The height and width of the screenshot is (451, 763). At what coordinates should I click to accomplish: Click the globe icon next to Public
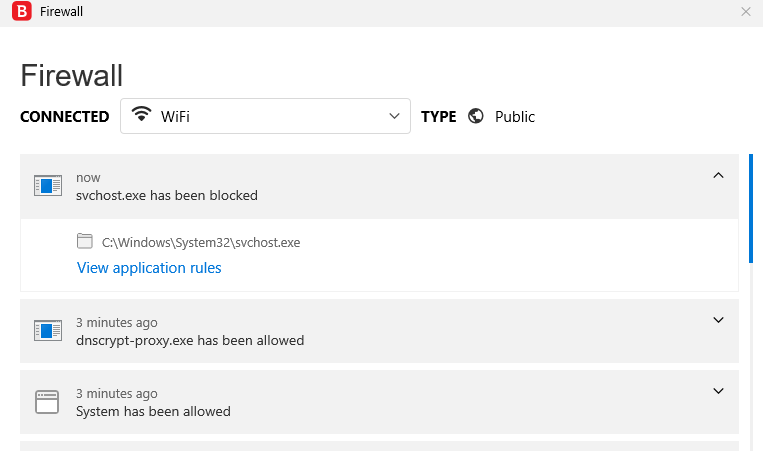pyautogui.click(x=476, y=116)
